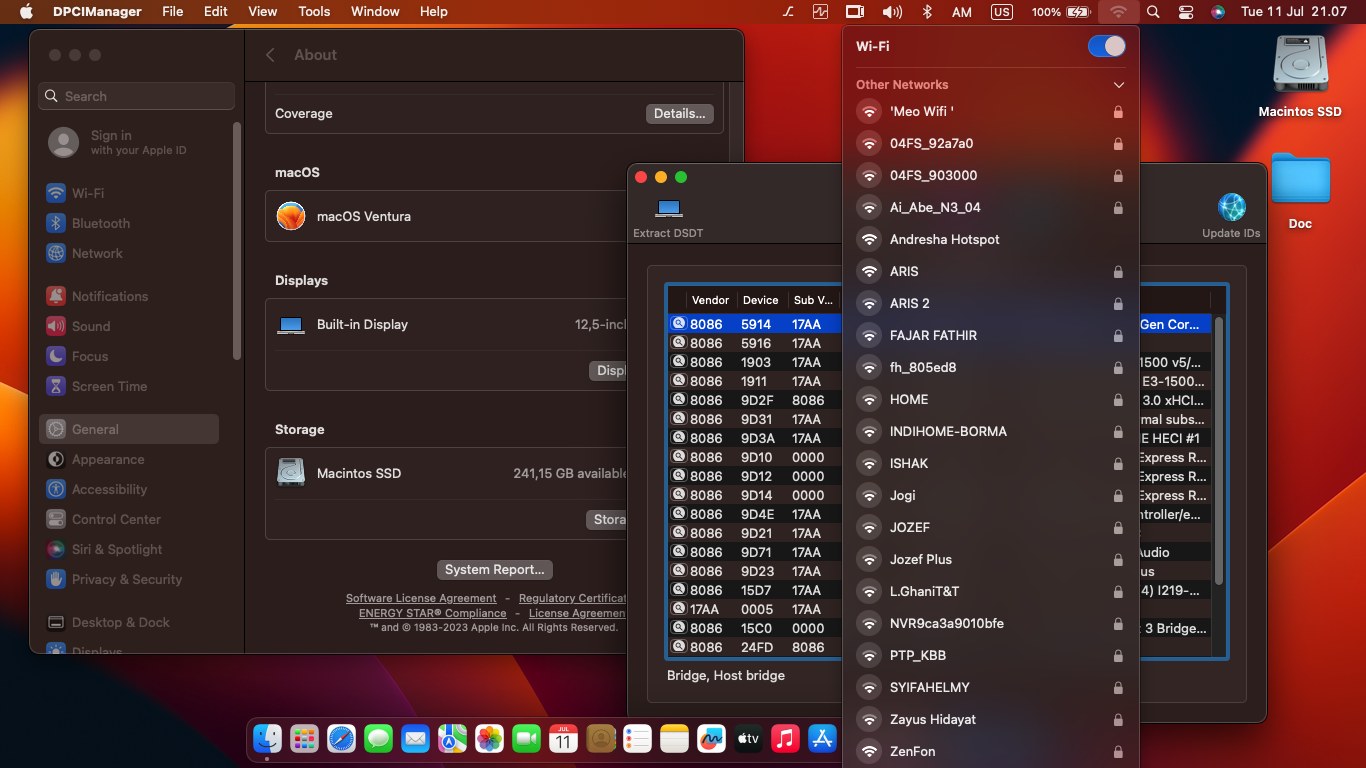This screenshot has height=768, width=1366.
Task: Click the Vendor column header
Action: [x=712, y=300]
